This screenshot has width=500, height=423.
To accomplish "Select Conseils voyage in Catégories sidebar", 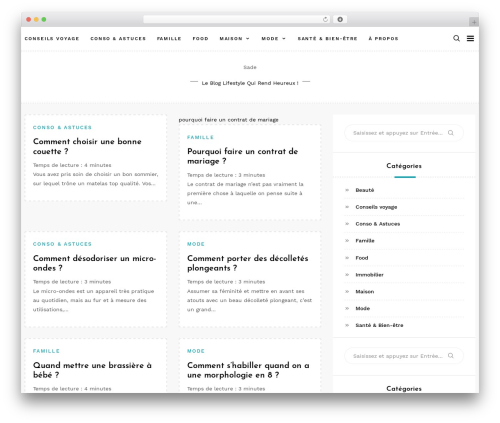I will pos(376,207).
